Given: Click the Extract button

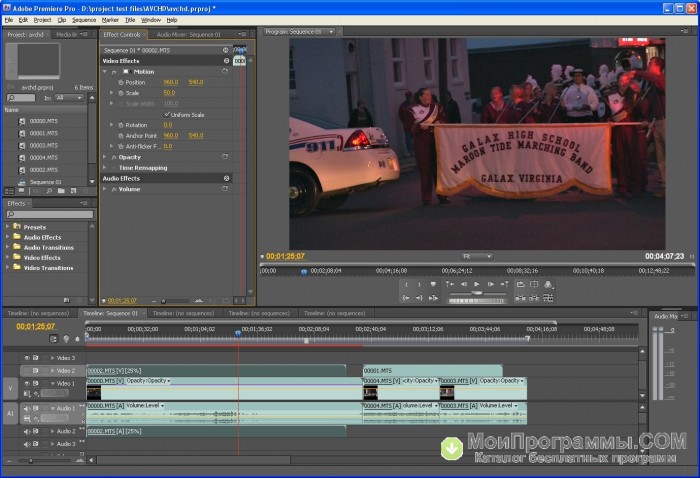Looking at the screenshot, I should [534, 298].
